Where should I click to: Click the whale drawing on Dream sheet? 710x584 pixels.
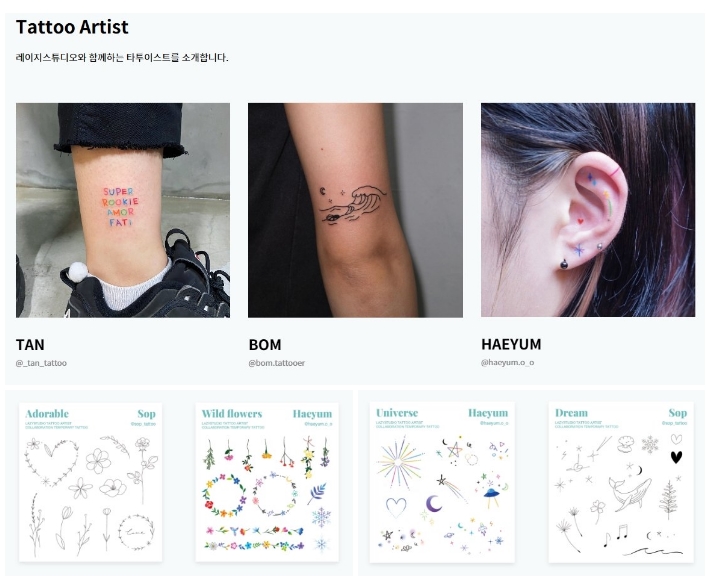pos(629,493)
